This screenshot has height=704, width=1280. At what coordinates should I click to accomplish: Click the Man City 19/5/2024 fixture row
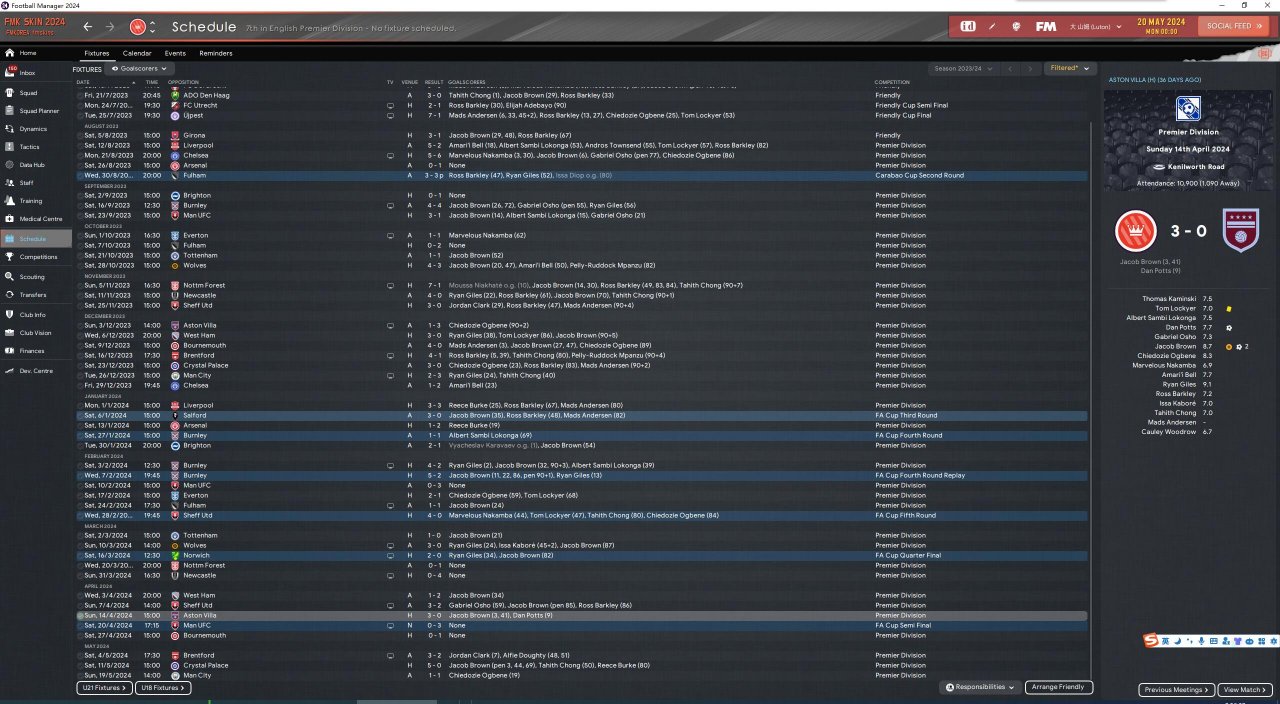coord(582,675)
